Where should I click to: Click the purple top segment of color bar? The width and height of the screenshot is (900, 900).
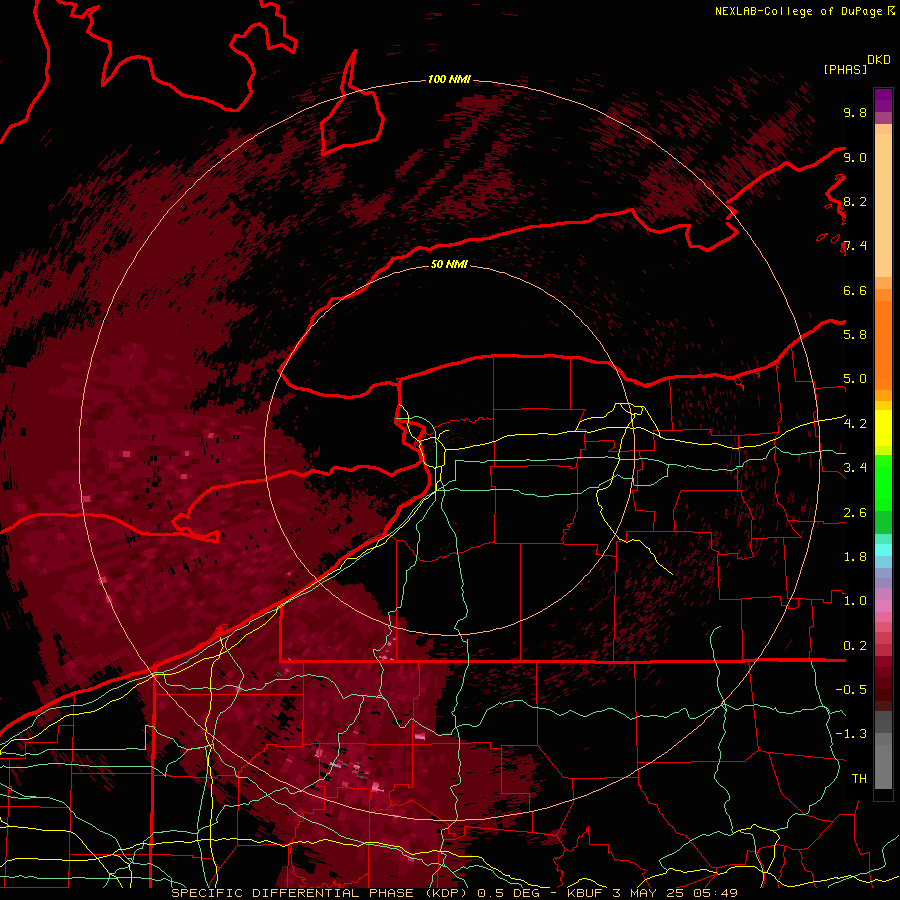(x=883, y=100)
